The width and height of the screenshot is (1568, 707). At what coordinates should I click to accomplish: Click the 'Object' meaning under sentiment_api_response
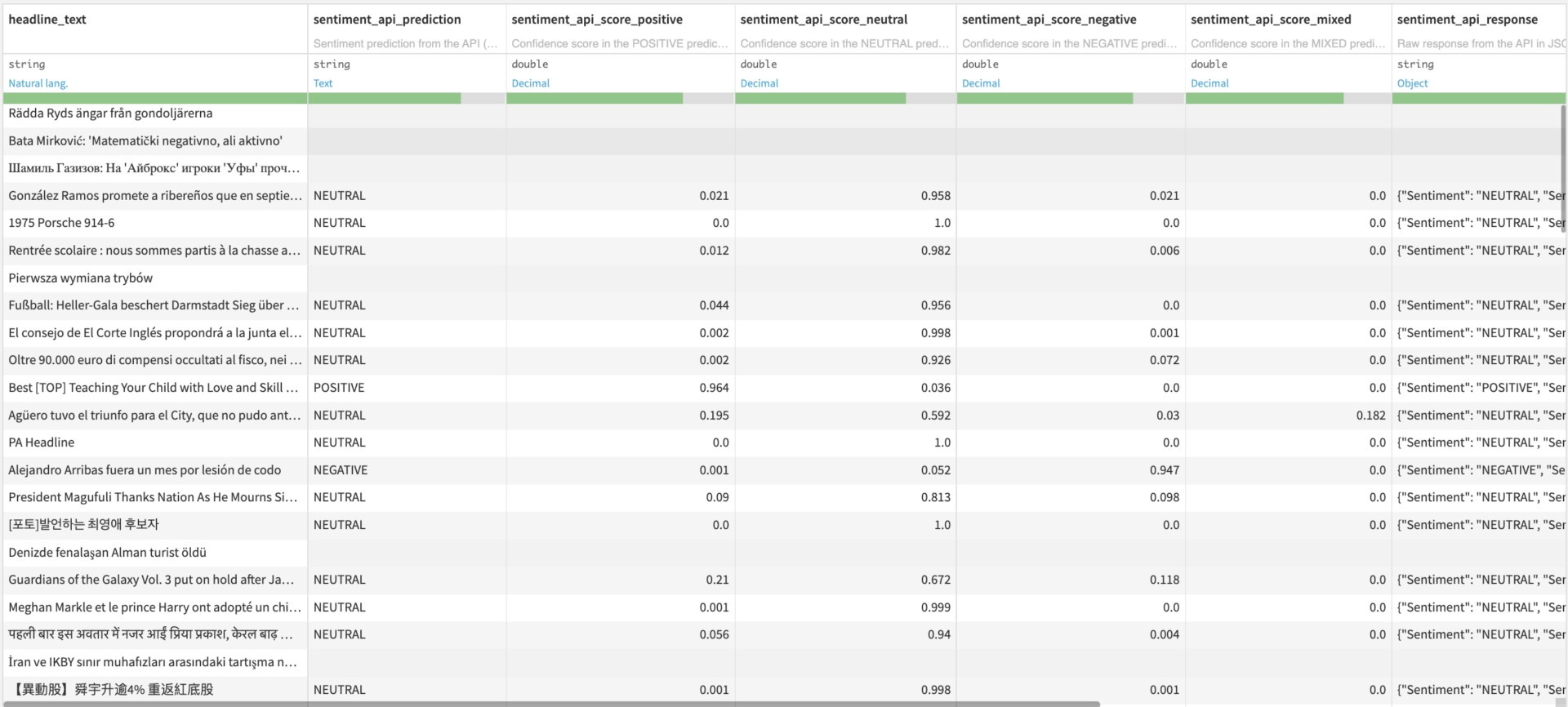1412,83
